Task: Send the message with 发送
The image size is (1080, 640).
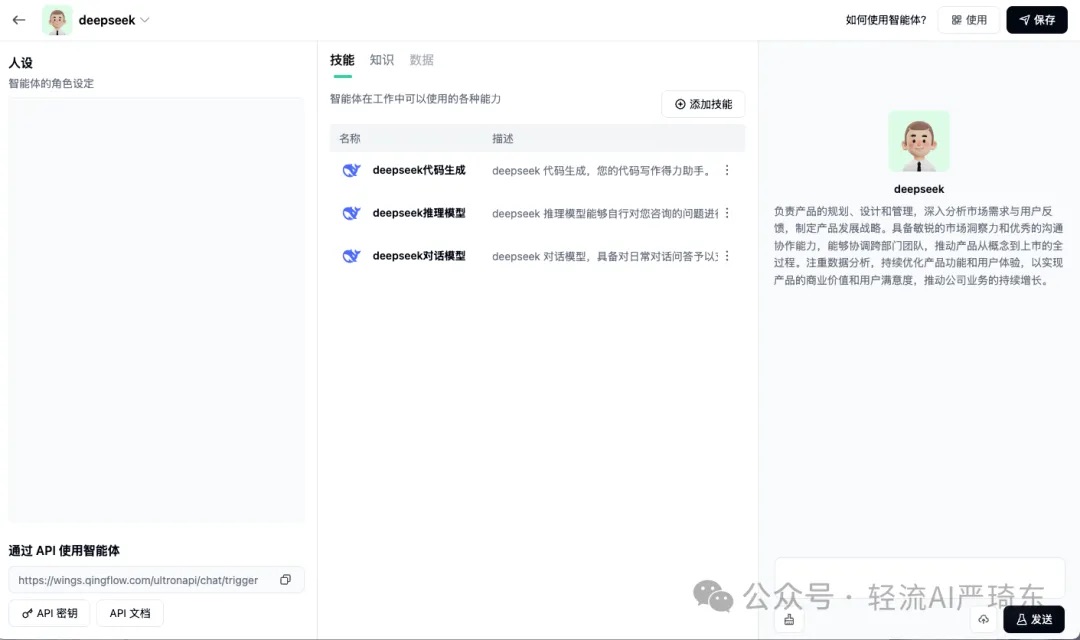Action: click(1034, 619)
